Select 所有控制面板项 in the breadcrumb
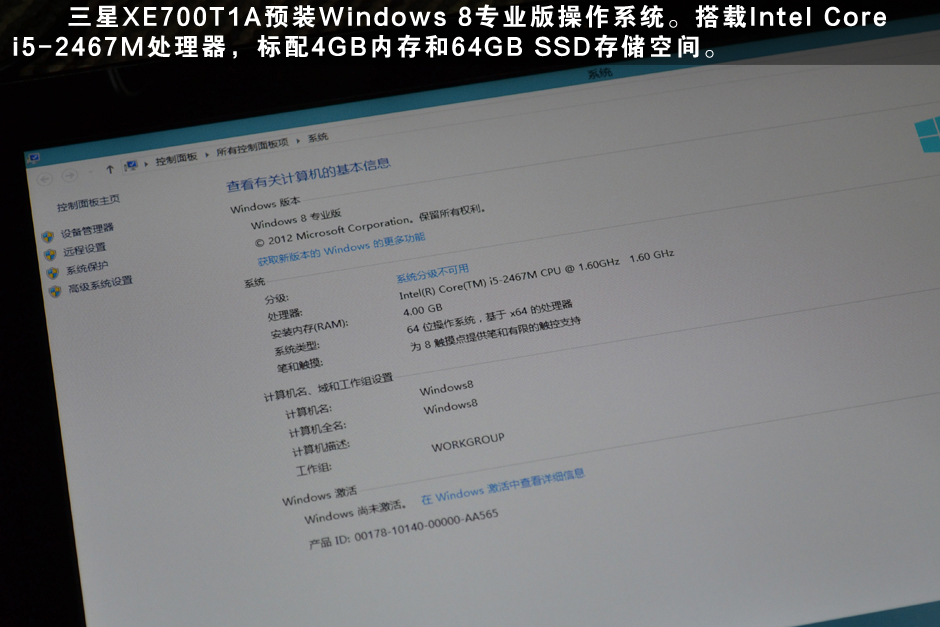940x627 pixels. (x=252, y=147)
